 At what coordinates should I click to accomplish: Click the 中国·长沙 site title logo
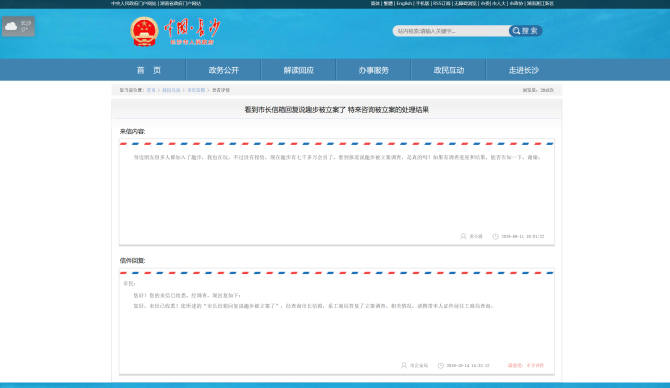[x=192, y=32]
